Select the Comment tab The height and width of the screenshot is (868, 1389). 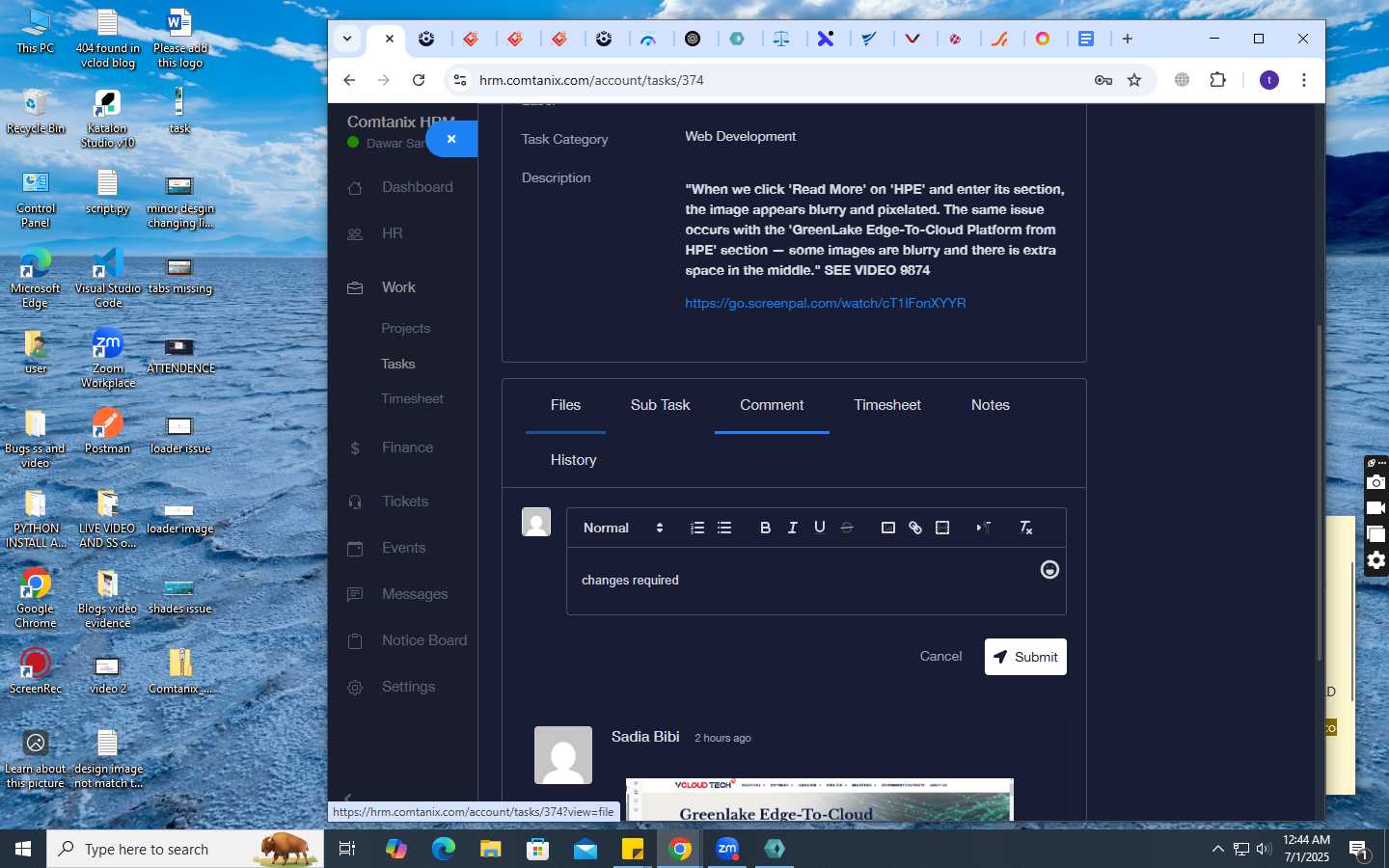[772, 405]
